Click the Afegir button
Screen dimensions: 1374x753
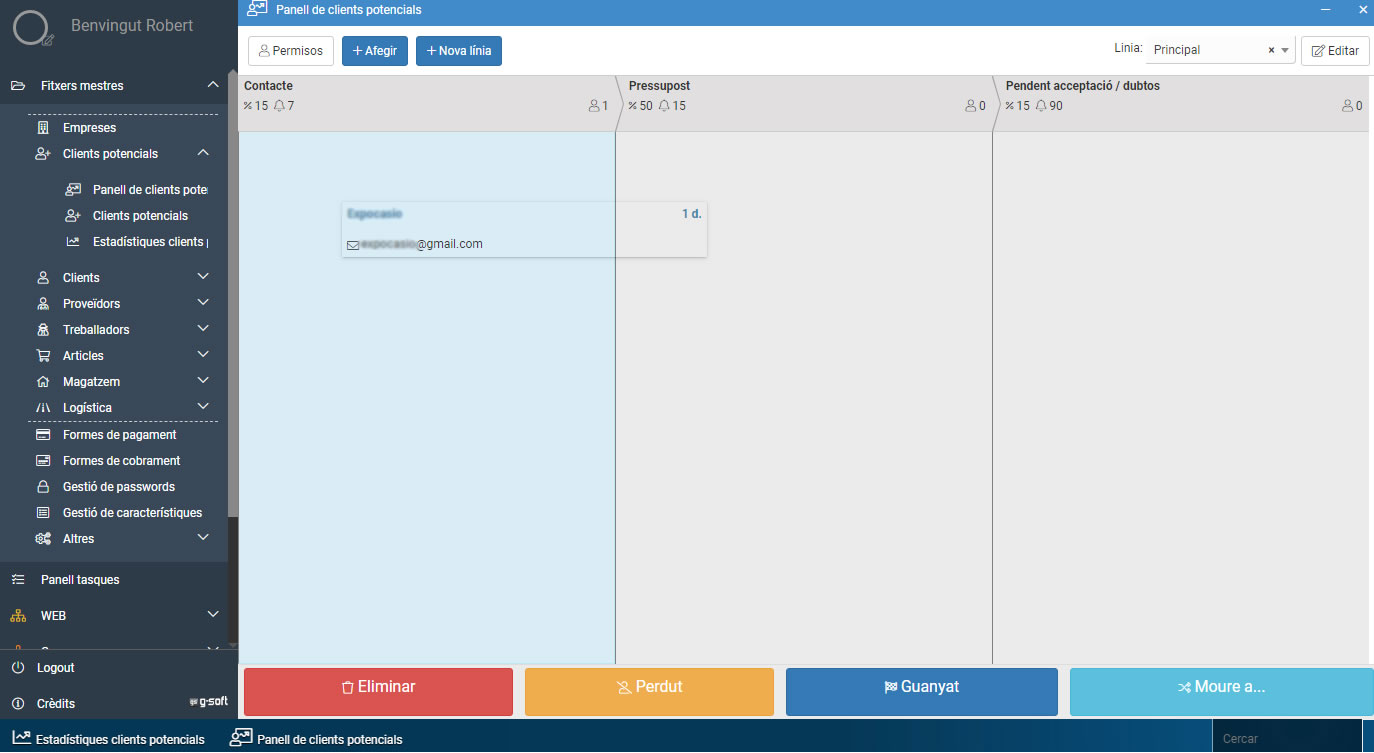pos(374,51)
